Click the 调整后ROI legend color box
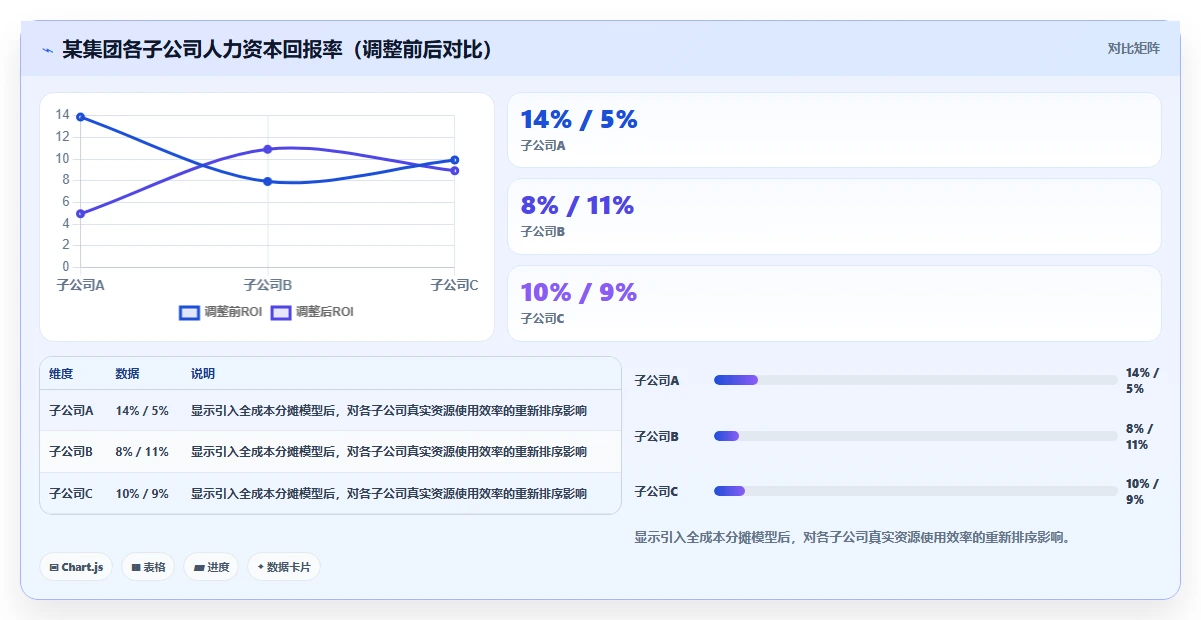1201x620 pixels. tap(281, 312)
